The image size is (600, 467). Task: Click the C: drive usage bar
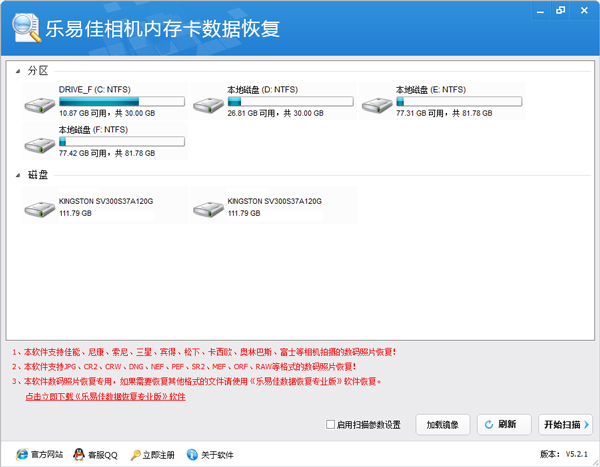122,101
